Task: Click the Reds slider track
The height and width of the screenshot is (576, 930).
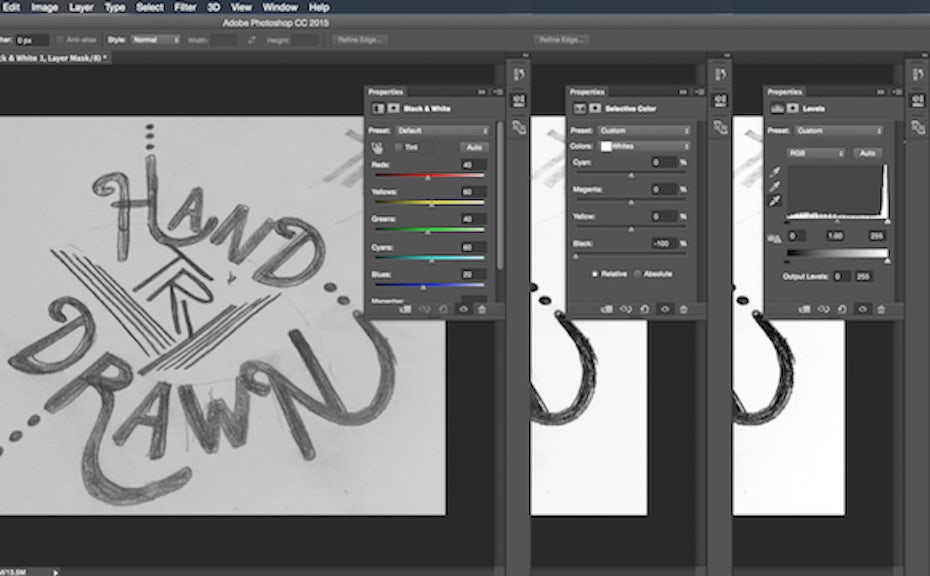Action: pos(428,176)
